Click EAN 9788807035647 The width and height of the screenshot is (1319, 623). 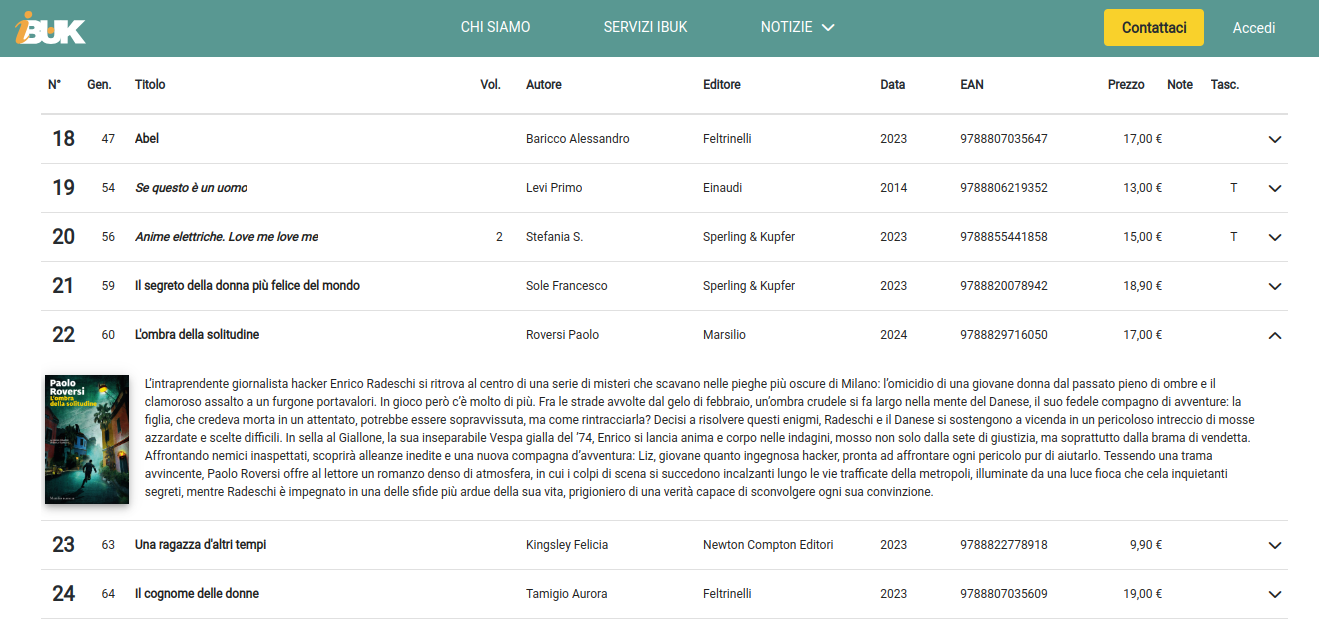click(1004, 139)
